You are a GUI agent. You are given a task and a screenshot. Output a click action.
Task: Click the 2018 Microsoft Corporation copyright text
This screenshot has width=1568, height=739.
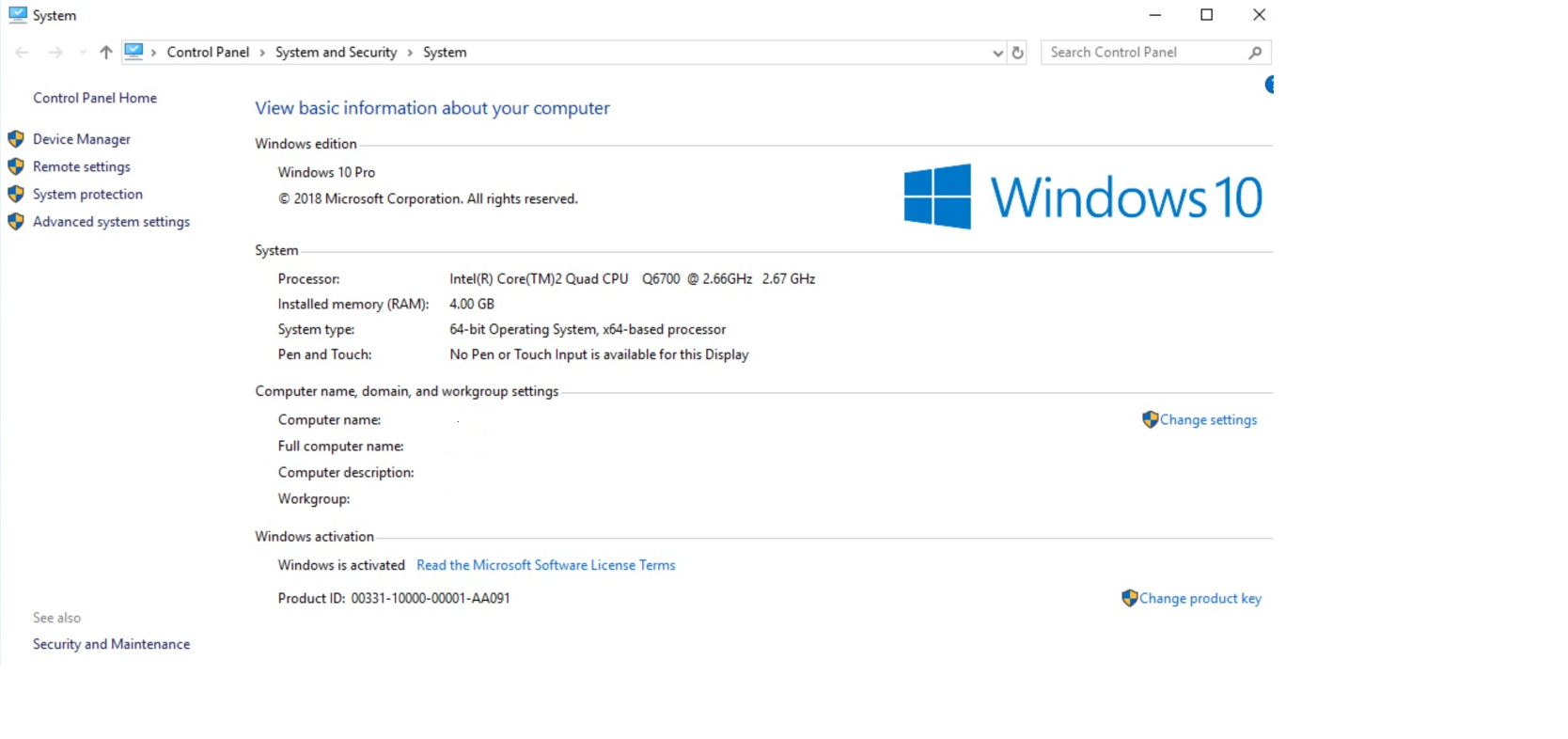(x=428, y=198)
